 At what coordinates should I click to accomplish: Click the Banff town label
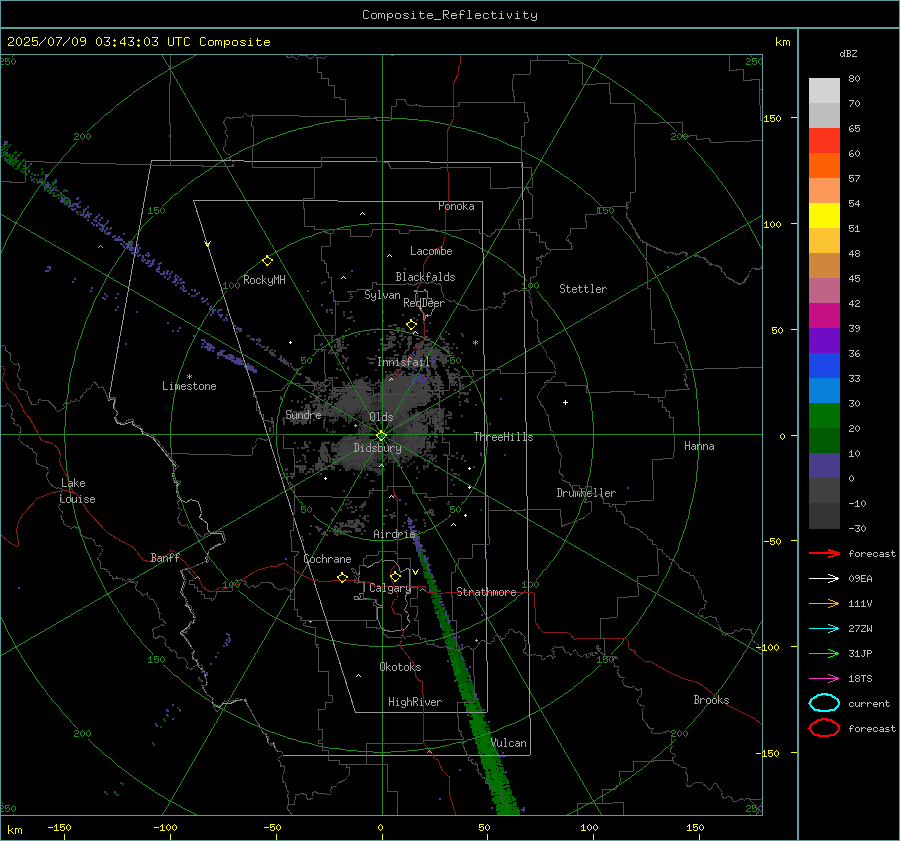click(165, 558)
